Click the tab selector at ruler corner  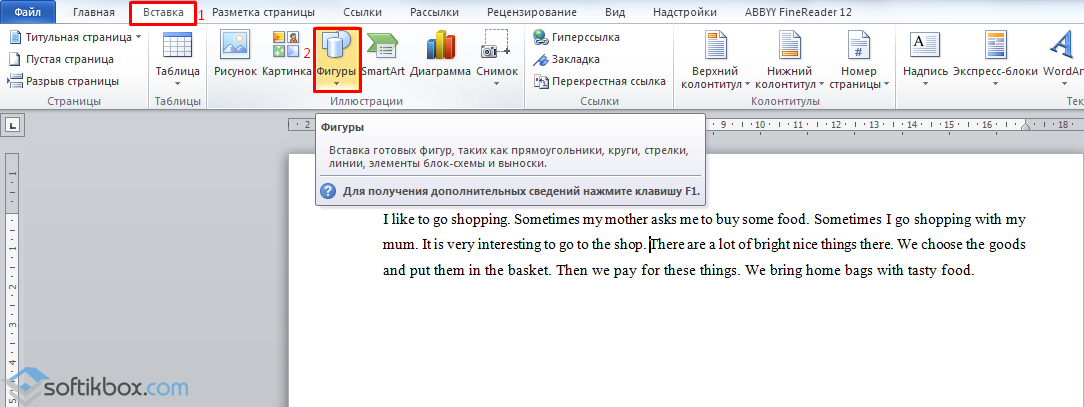(14, 126)
